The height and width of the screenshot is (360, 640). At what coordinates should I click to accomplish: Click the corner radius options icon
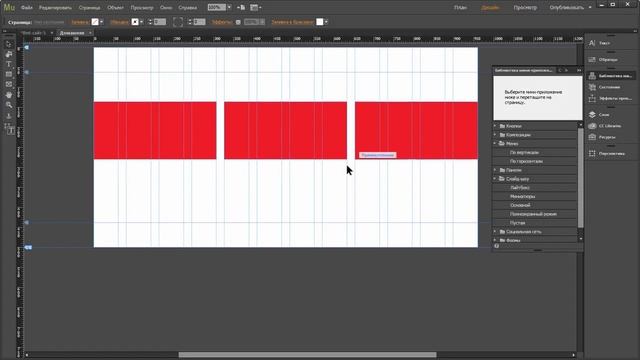(178, 22)
